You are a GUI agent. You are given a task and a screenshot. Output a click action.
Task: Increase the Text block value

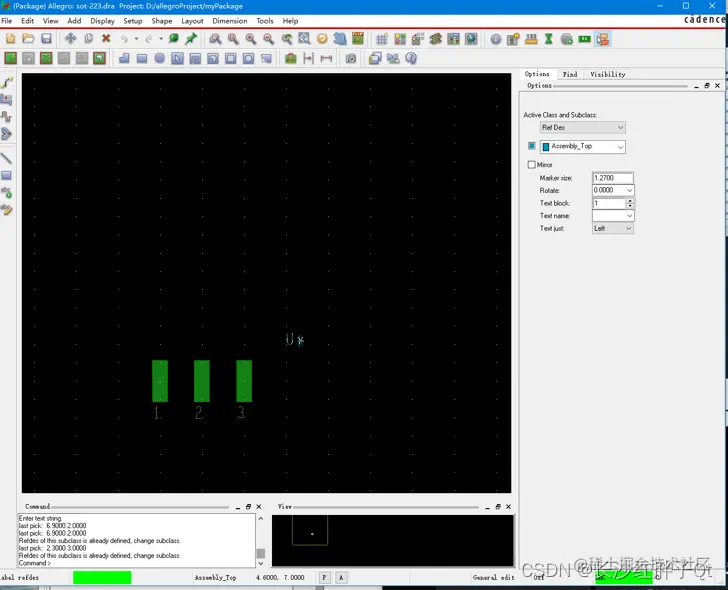click(x=630, y=201)
